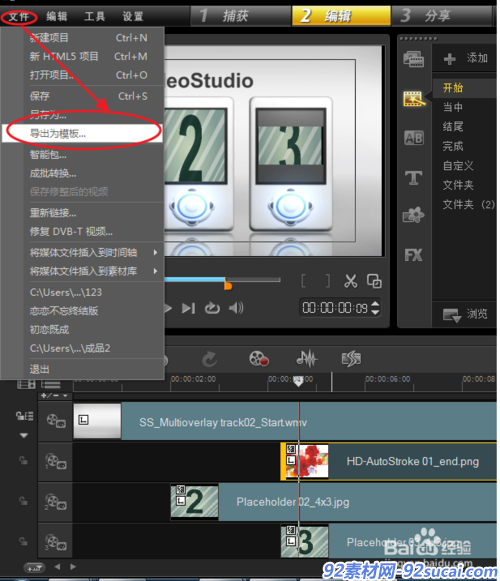Screen dimensions: 500x581
Task: Open the 编辑 menu in menu bar
Action: pyautogui.click(x=57, y=16)
